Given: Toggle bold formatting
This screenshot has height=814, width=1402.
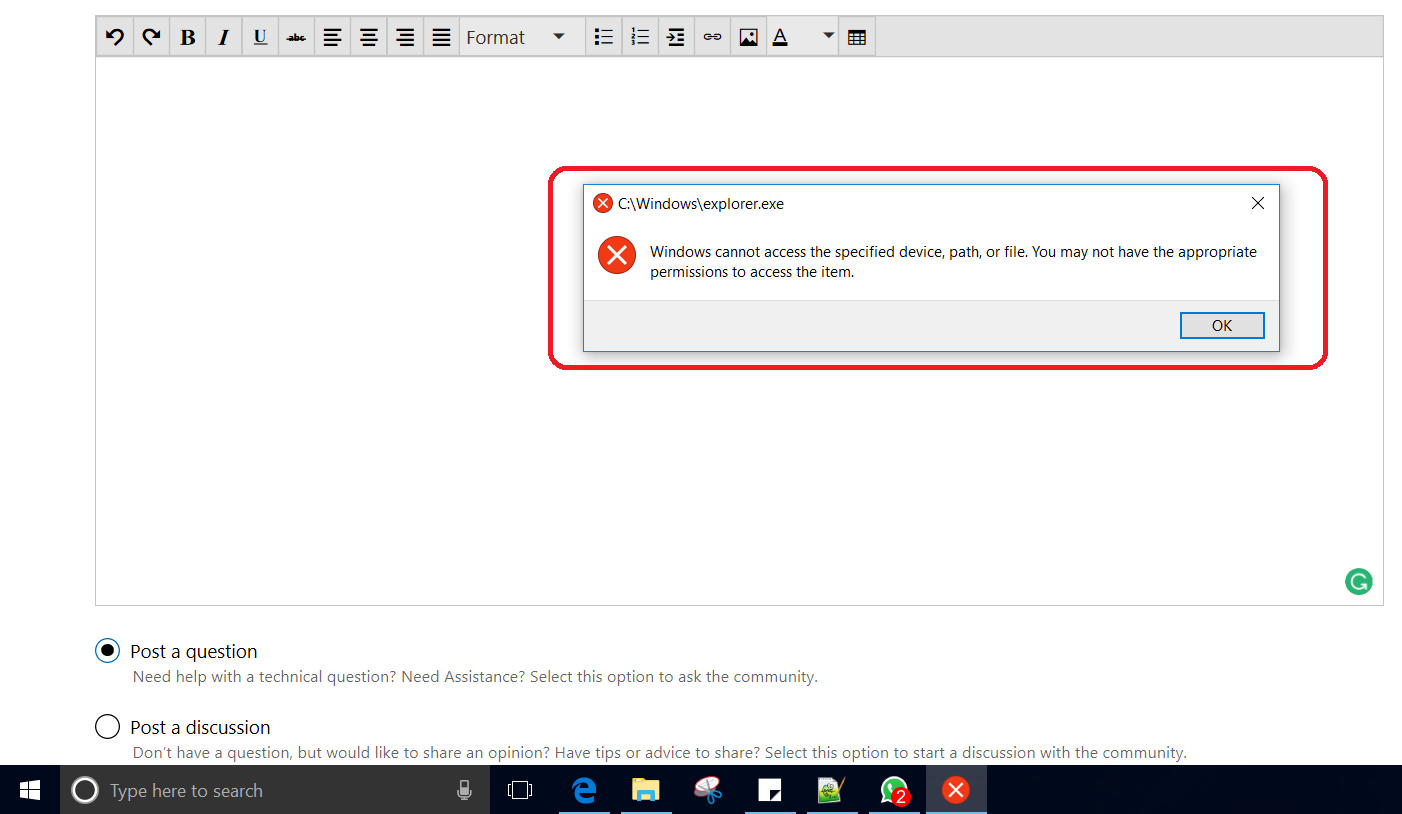Looking at the screenshot, I should pos(187,36).
